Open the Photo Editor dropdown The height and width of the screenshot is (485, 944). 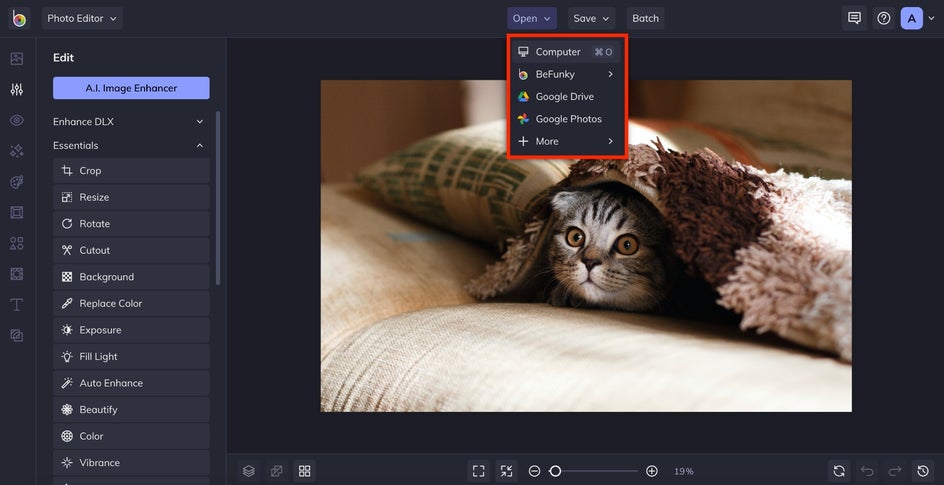(x=82, y=19)
